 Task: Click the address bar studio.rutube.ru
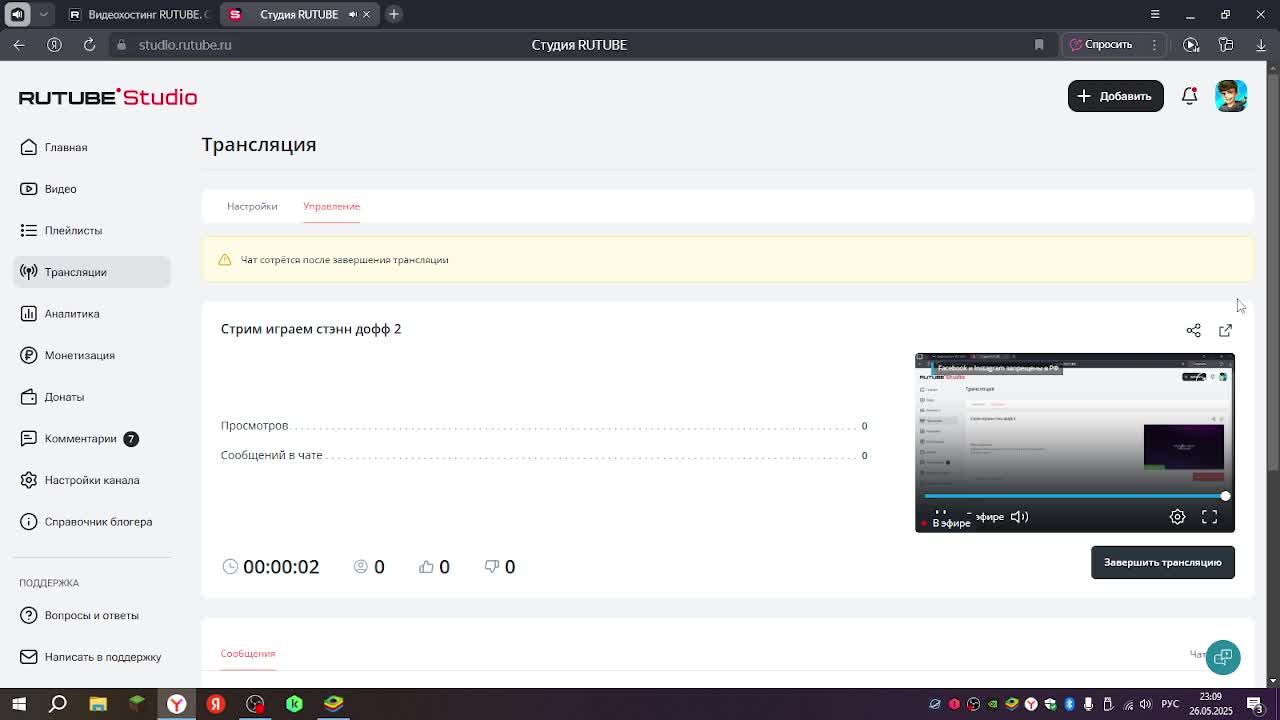tap(185, 45)
